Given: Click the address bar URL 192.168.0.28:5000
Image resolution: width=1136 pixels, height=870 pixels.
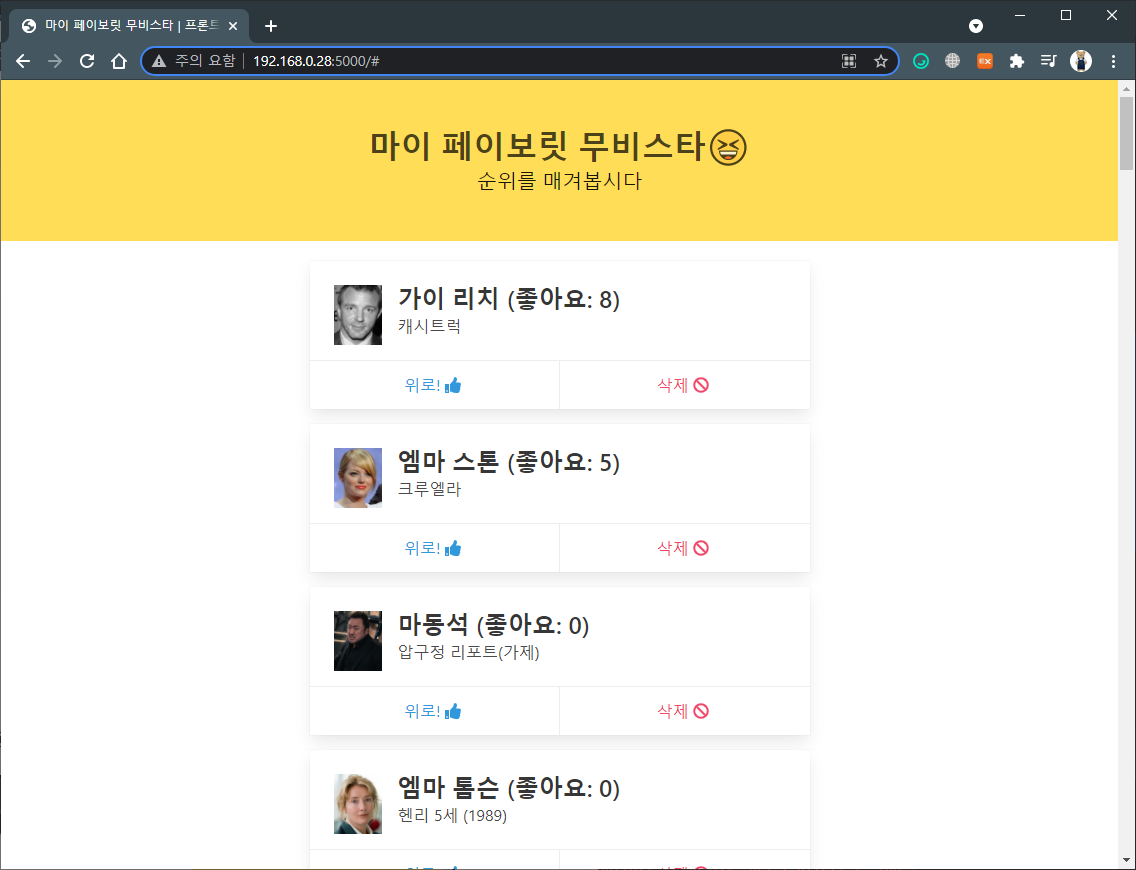Looking at the screenshot, I should [x=316, y=61].
